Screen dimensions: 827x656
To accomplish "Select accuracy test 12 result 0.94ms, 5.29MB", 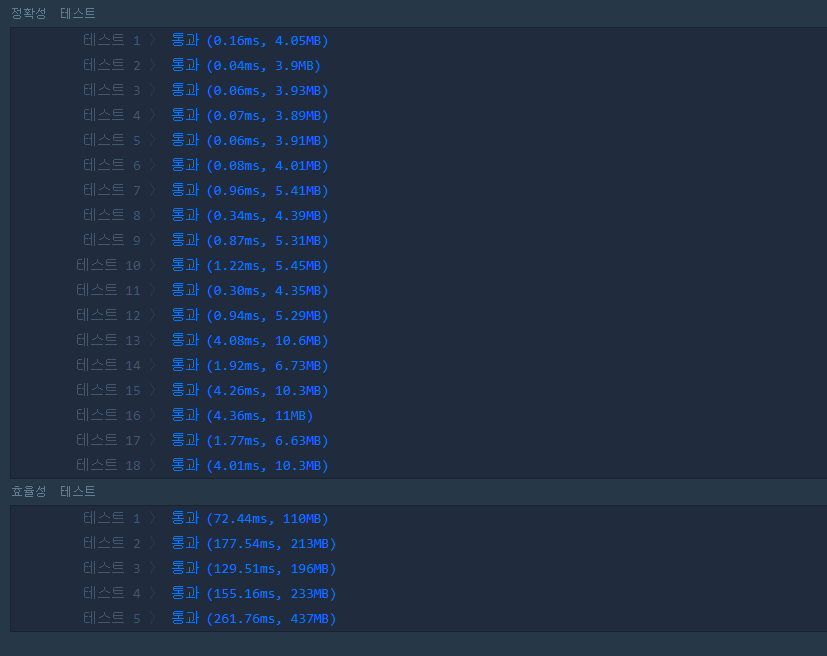I will coord(250,315).
